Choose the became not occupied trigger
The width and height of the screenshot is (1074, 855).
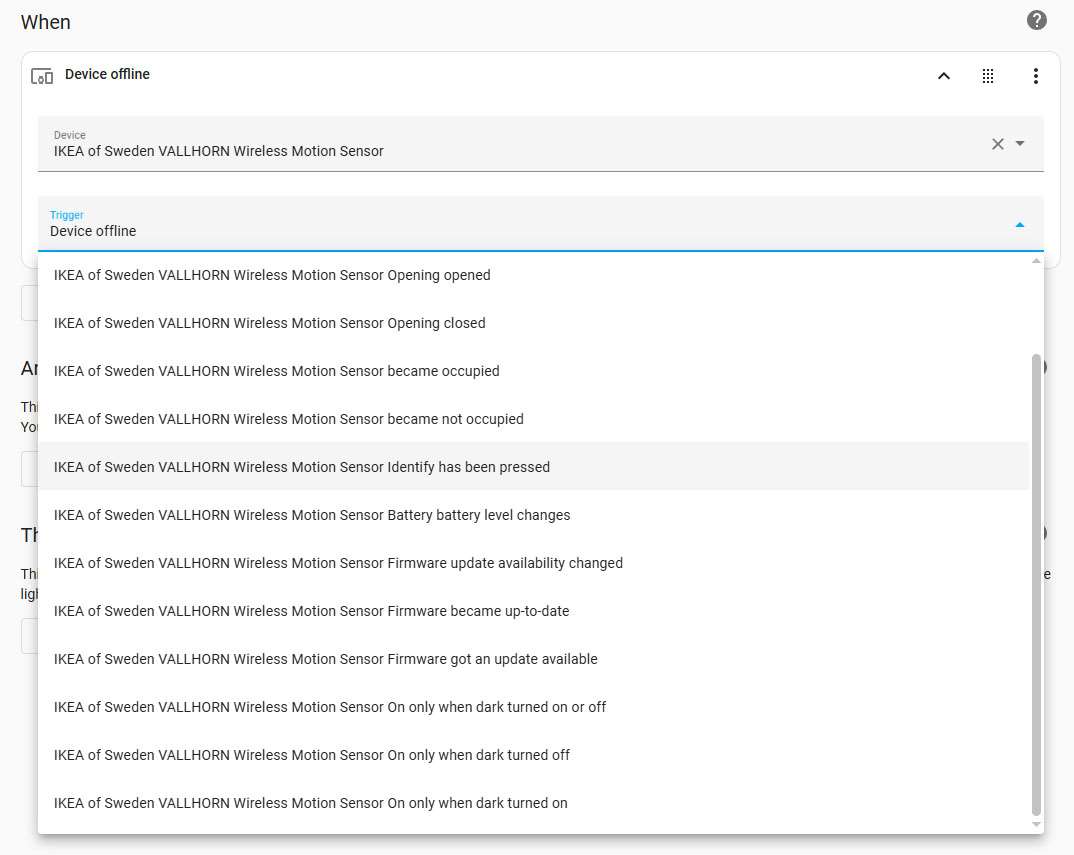288,419
